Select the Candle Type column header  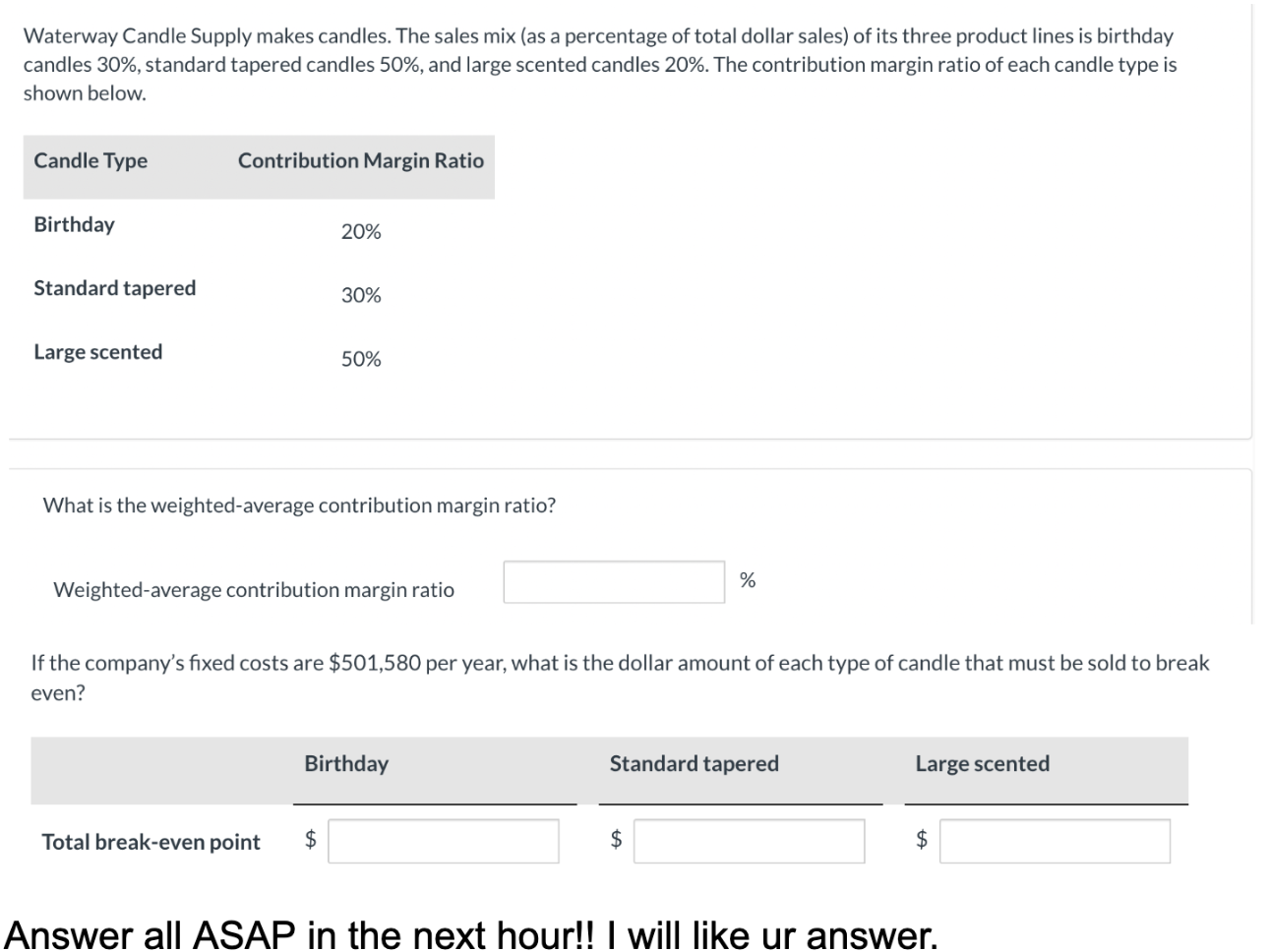(x=91, y=160)
